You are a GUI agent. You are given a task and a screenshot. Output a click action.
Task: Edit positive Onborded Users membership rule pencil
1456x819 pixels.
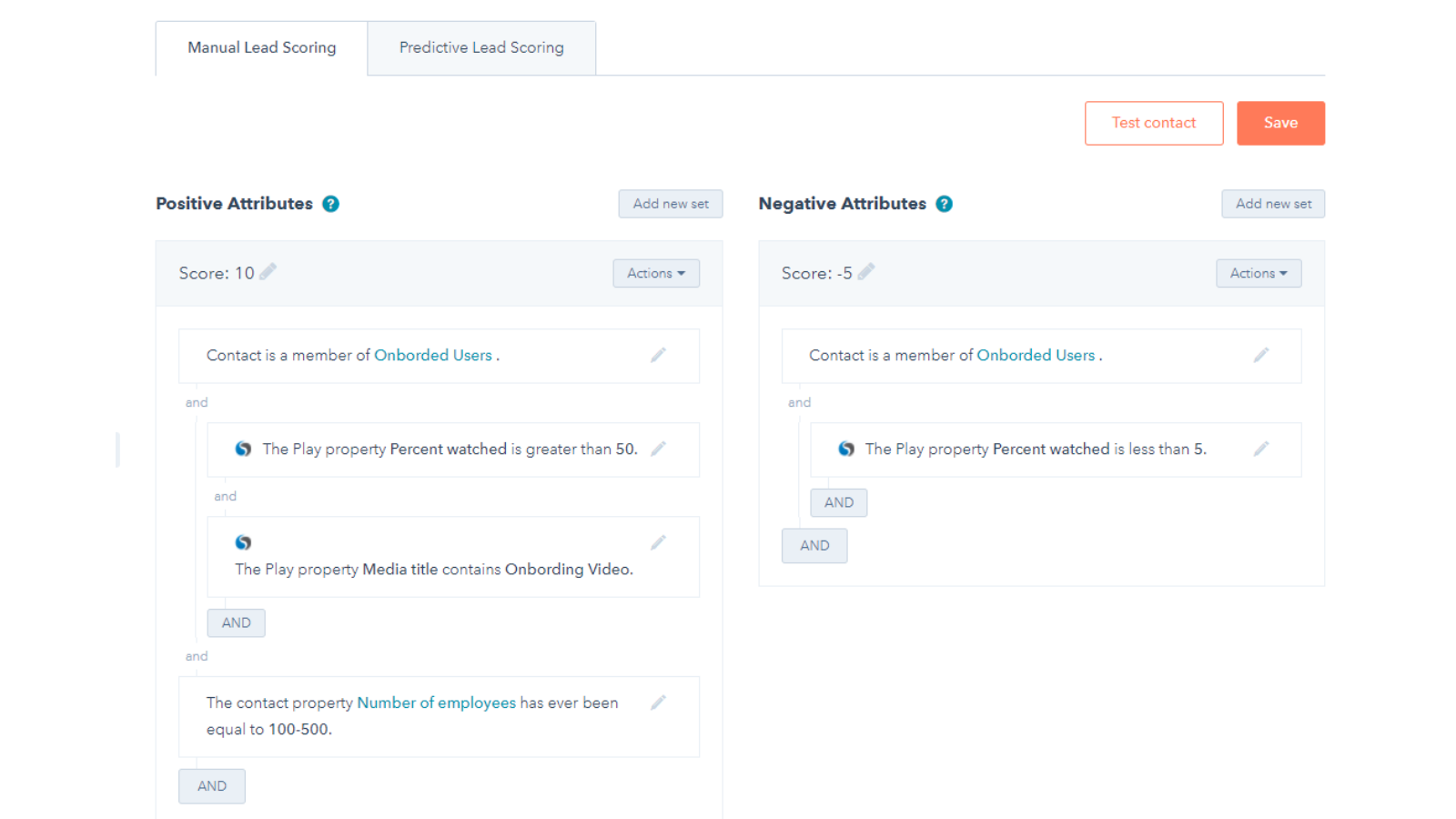[658, 355]
